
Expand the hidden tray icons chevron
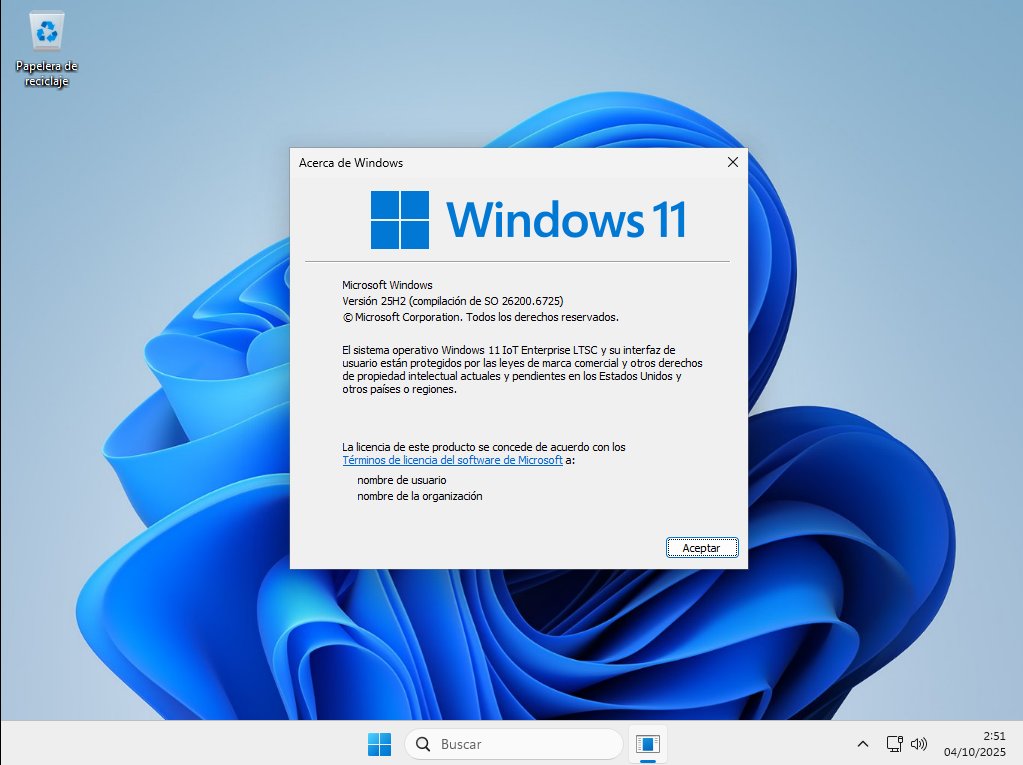pyautogui.click(x=863, y=744)
